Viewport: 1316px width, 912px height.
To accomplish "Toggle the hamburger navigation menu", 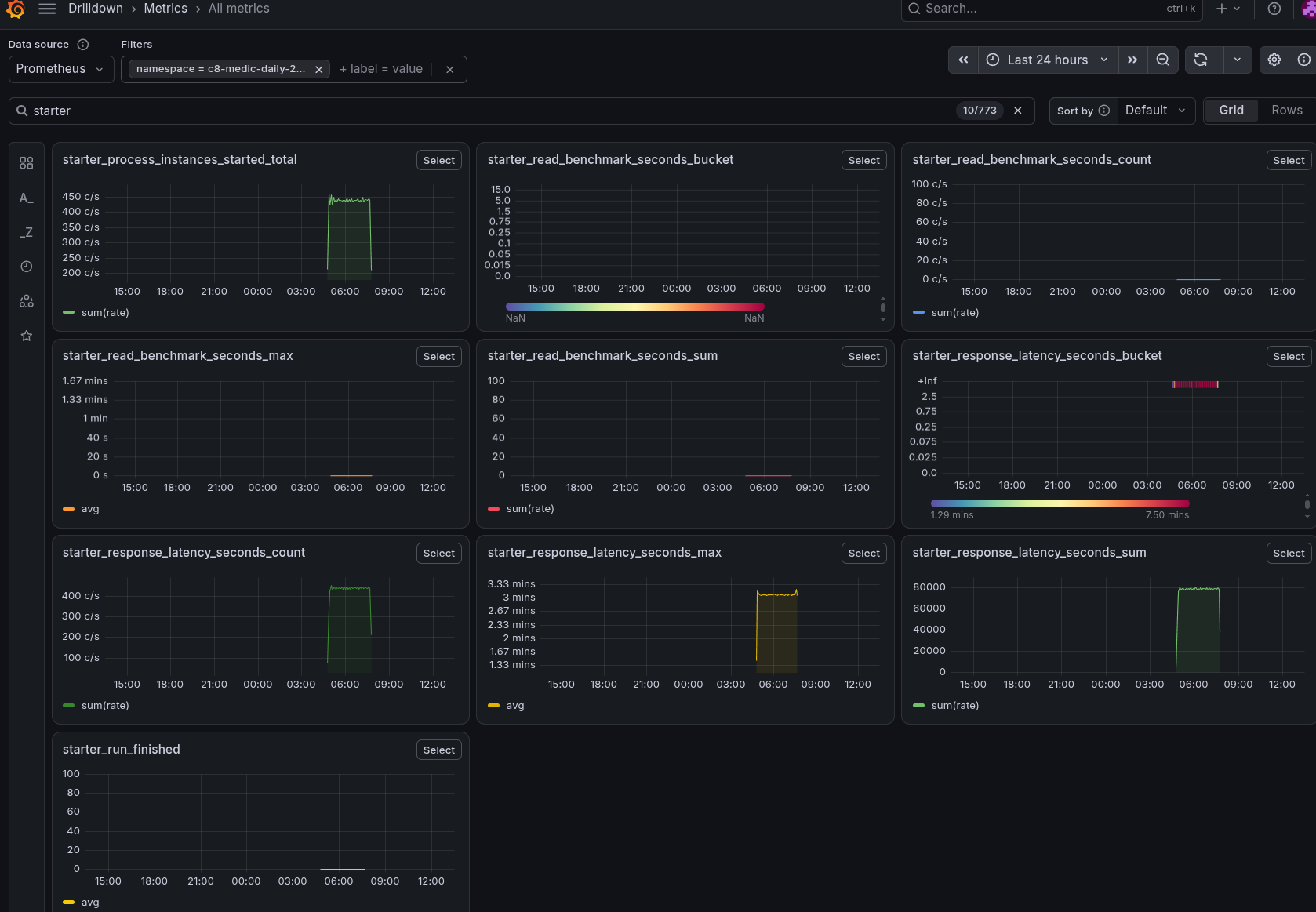I will [x=47, y=9].
